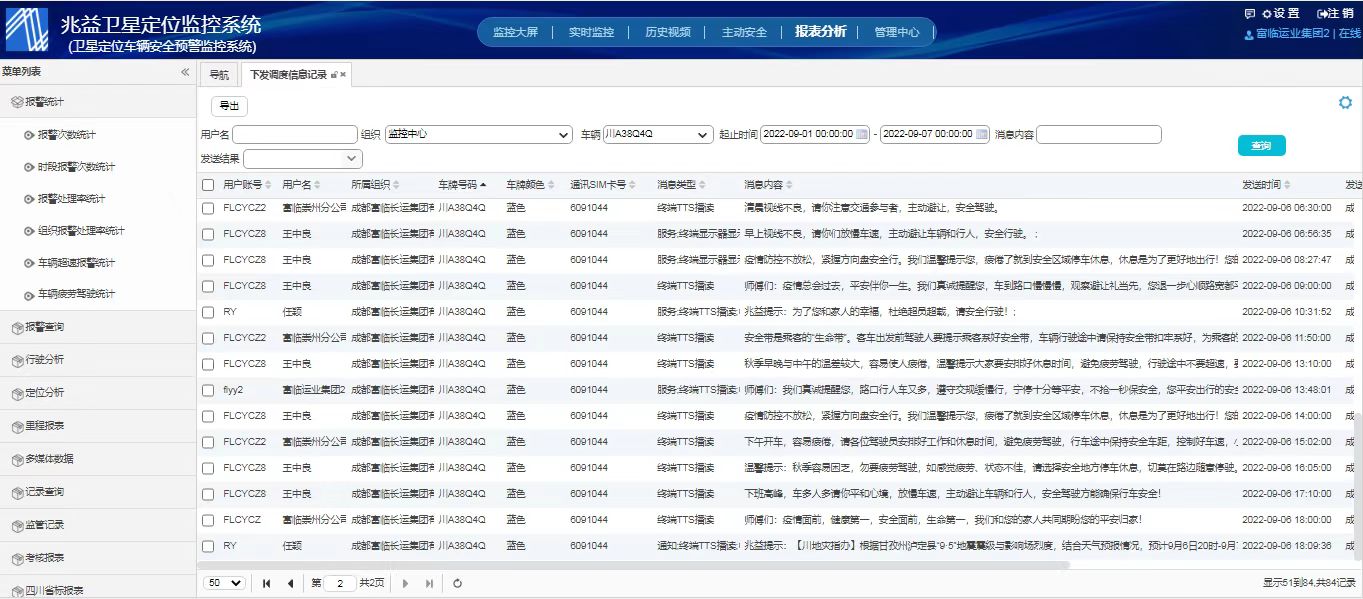
Task: Check the row checkbox for user flyy2
Action: coord(208,390)
